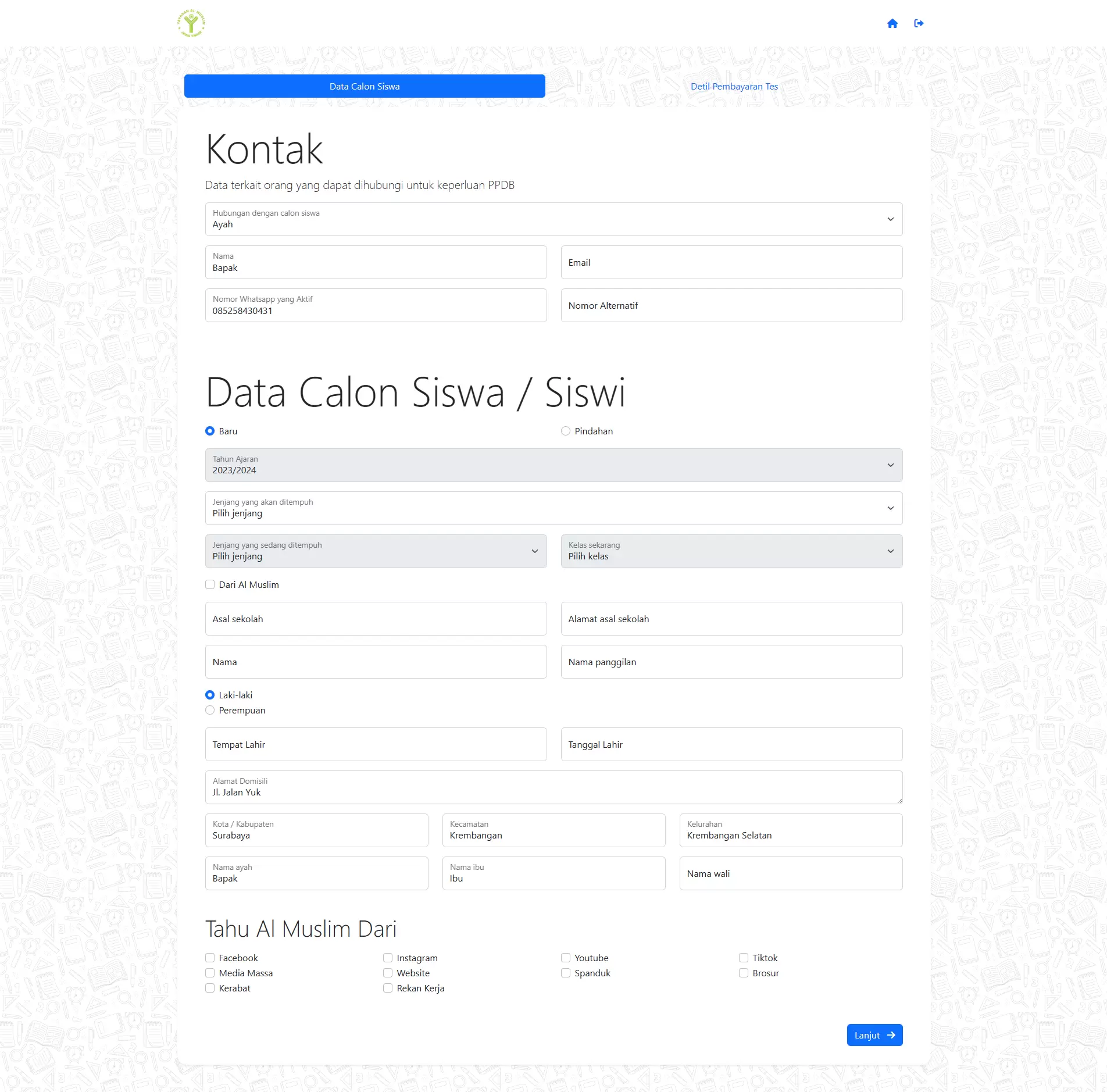Check the Facebook checkbox
The image size is (1107, 1092).
coord(210,958)
